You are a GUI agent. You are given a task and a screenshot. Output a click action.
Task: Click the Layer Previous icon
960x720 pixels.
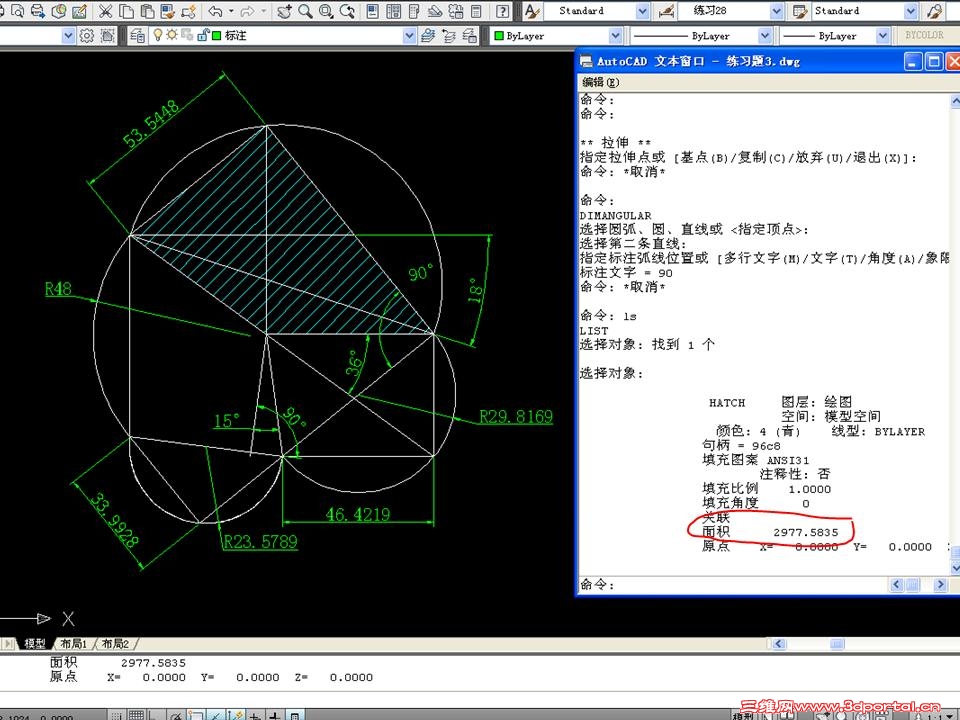pos(449,36)
